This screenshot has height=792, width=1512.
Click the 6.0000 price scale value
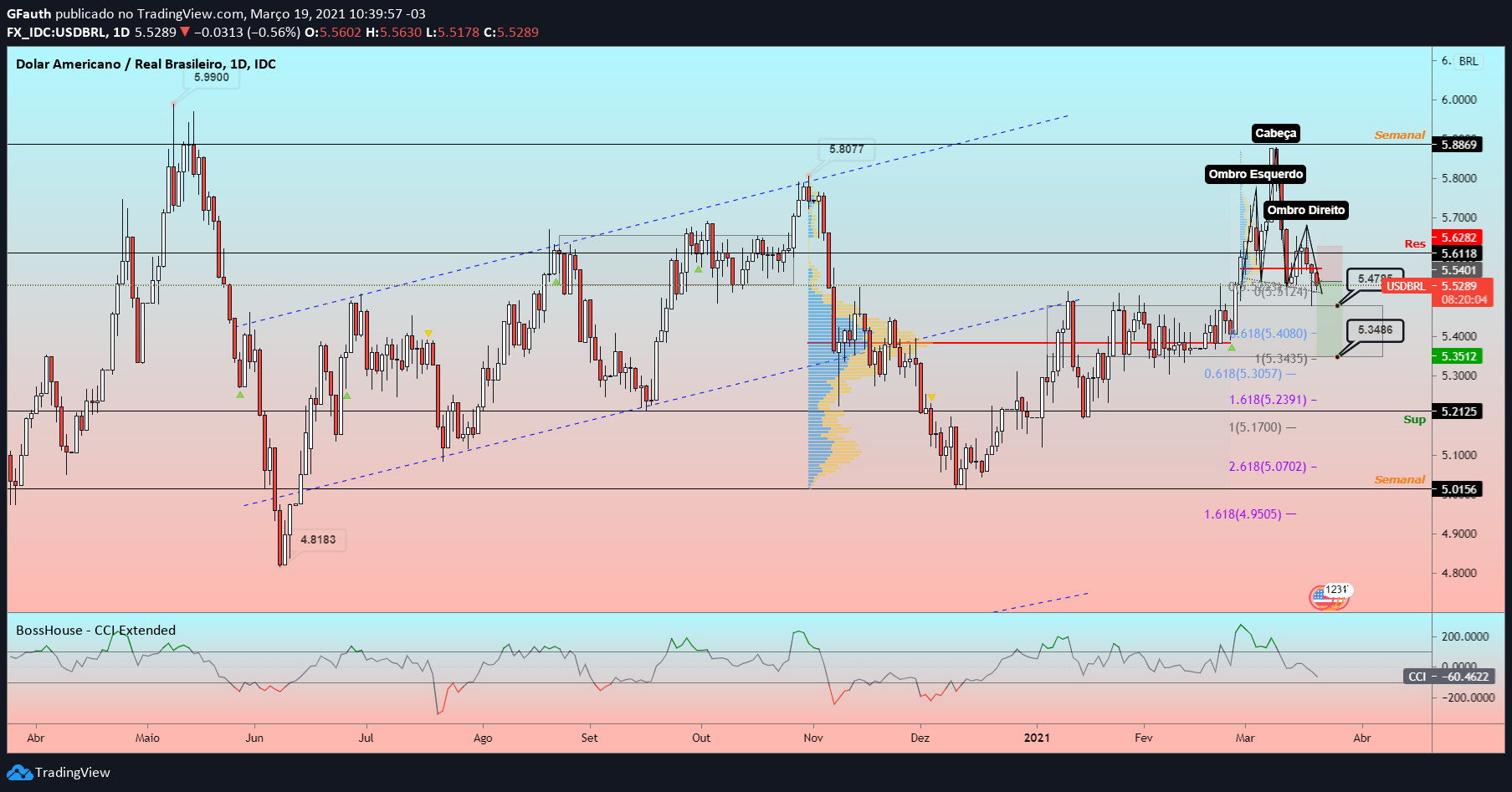1458,100
